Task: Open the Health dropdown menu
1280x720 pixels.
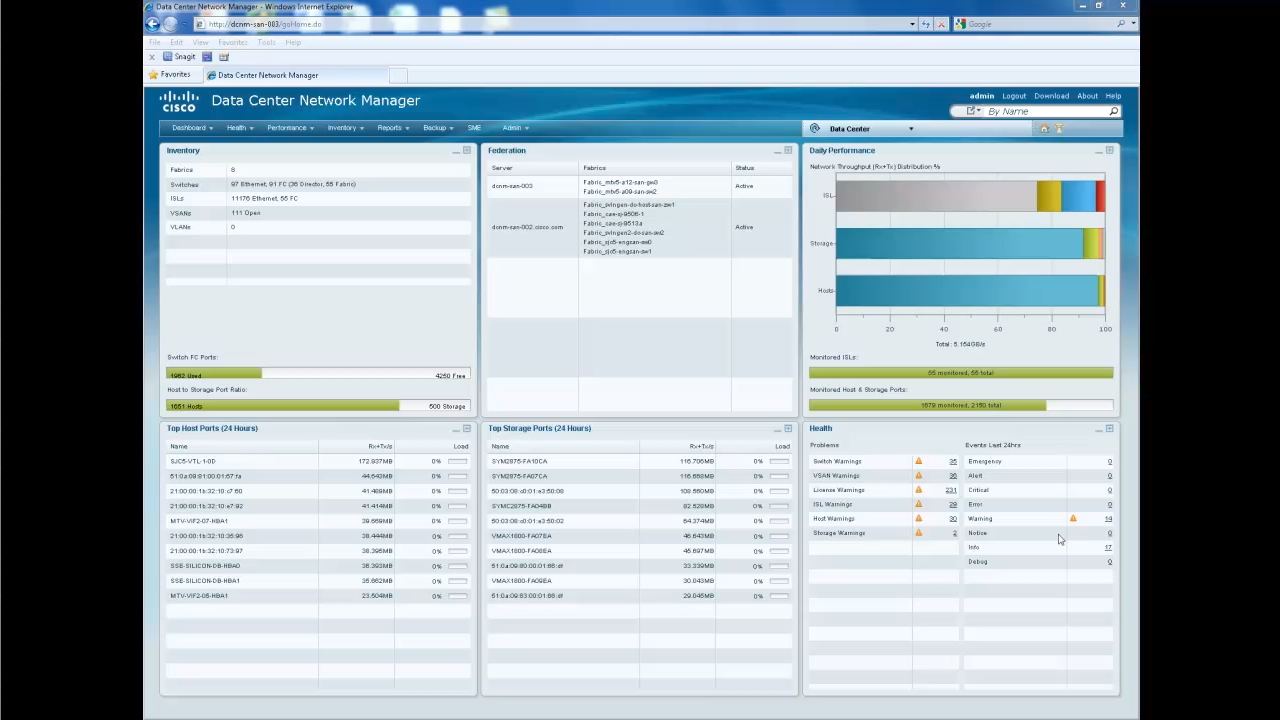Action: 240,128
